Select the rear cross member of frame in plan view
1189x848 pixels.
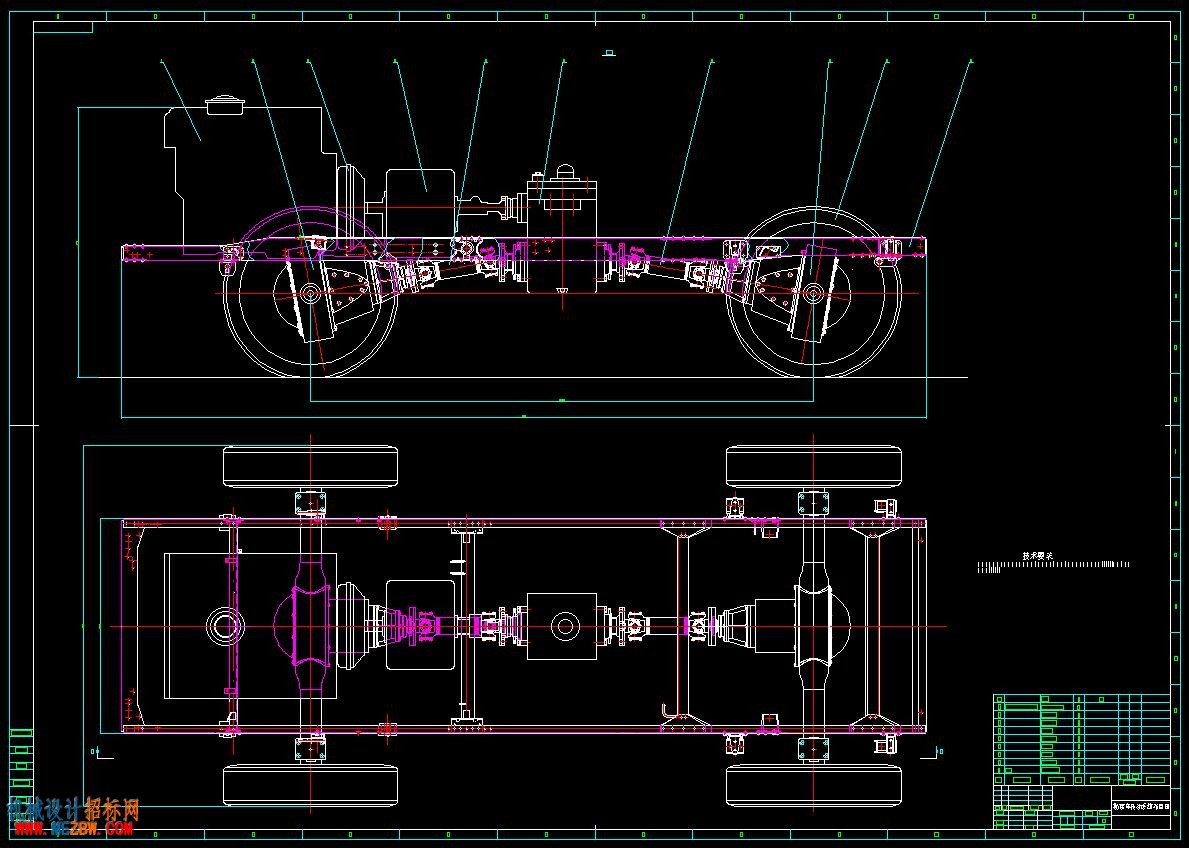click(x=874, y=626)
